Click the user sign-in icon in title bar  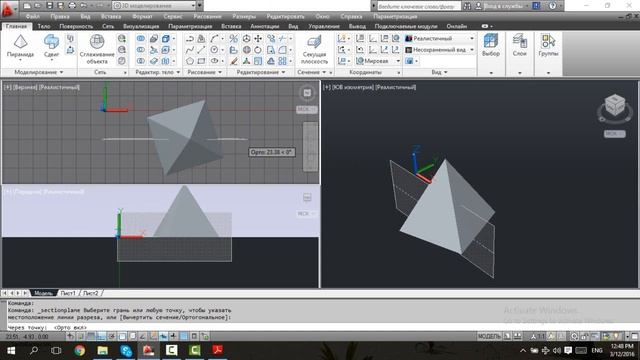point(478,6)
